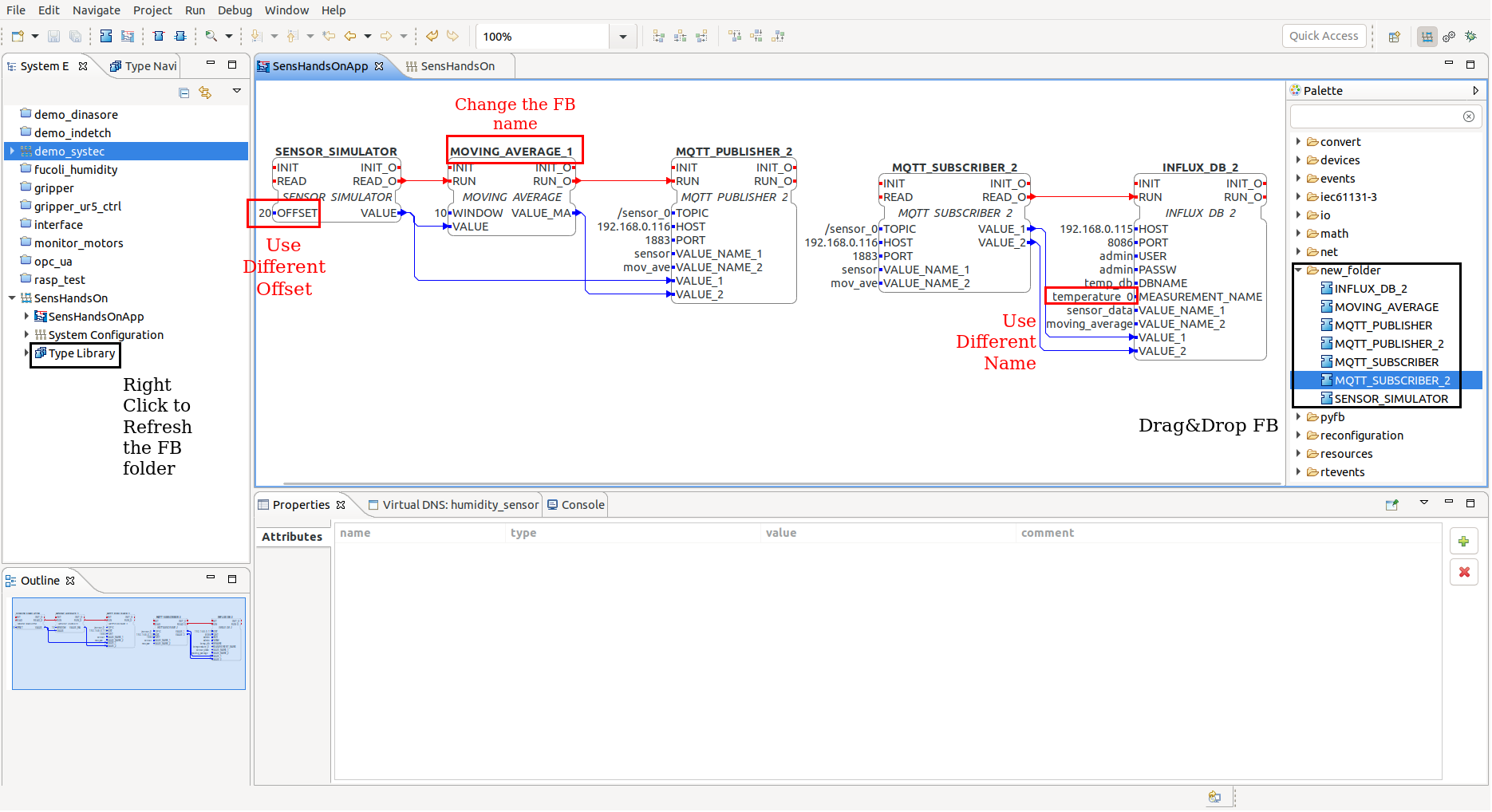Click the red X delete attribute button
Screen dimensions: 1492x812
pyautogui.click(x=1463, y=572)
